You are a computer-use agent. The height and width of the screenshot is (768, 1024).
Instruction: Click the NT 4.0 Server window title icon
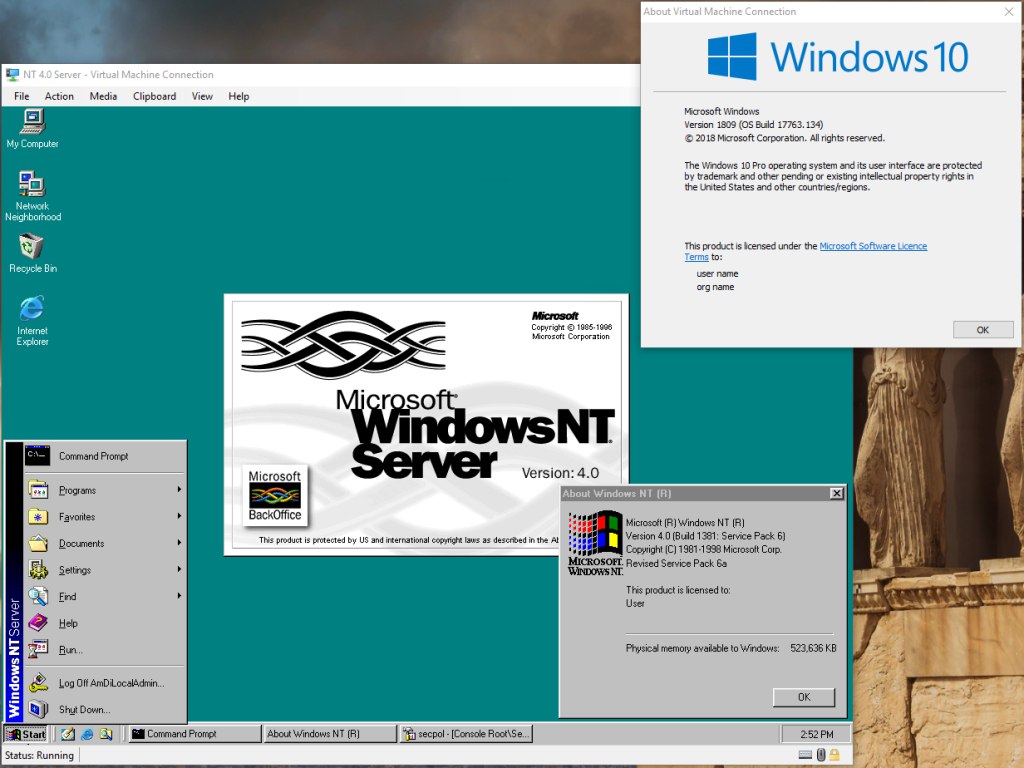[12, 74]
